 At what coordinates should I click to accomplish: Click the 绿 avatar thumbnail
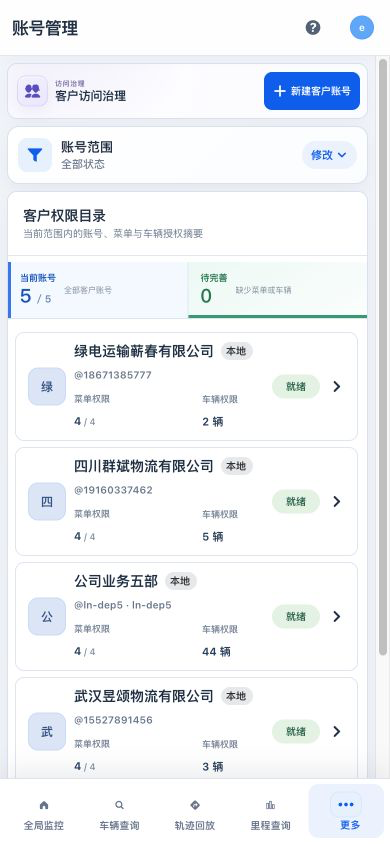pos(47,386)
